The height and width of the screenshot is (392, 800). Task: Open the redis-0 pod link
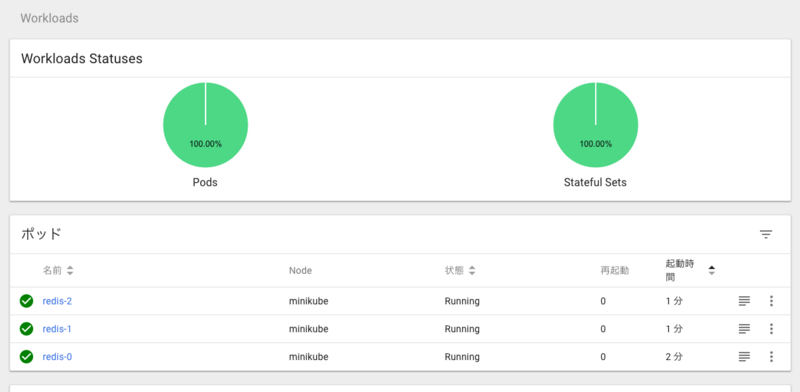click(57, 356)
